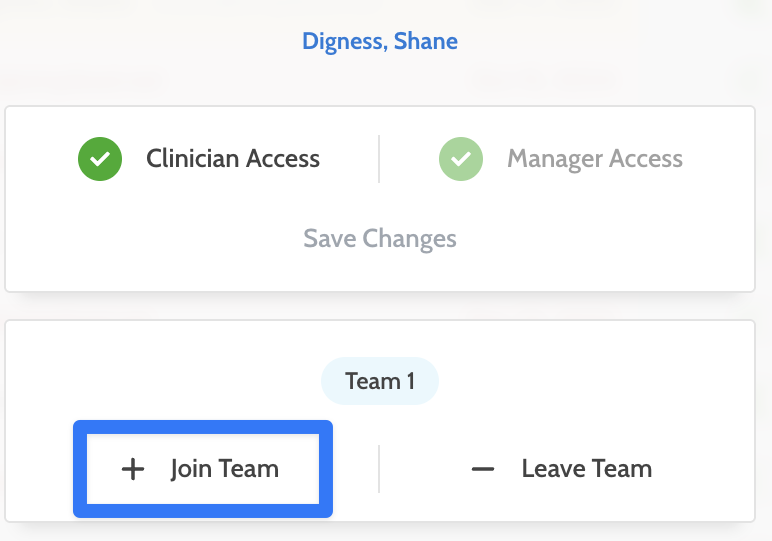Select the Team 1 pill tag
The height and width of the screenshot is (541, 772).
click(380, 381)
